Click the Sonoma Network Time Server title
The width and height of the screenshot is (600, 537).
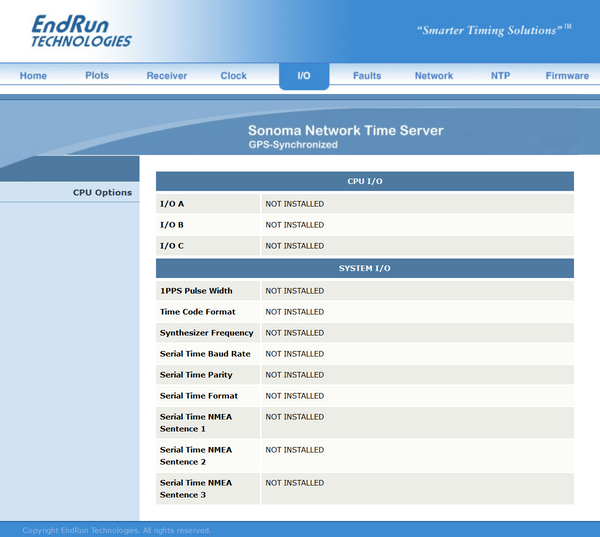point(346,131)
